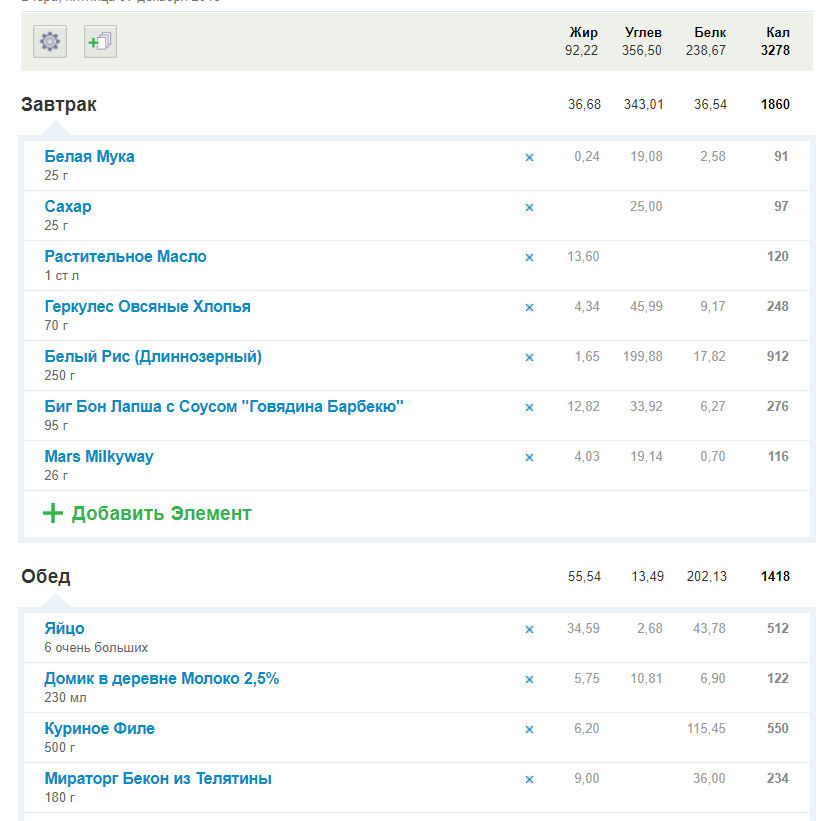Click the copy meal plus icon
Image resolution: width=826 pixels, height=821 pixels.
coord(100,42)
